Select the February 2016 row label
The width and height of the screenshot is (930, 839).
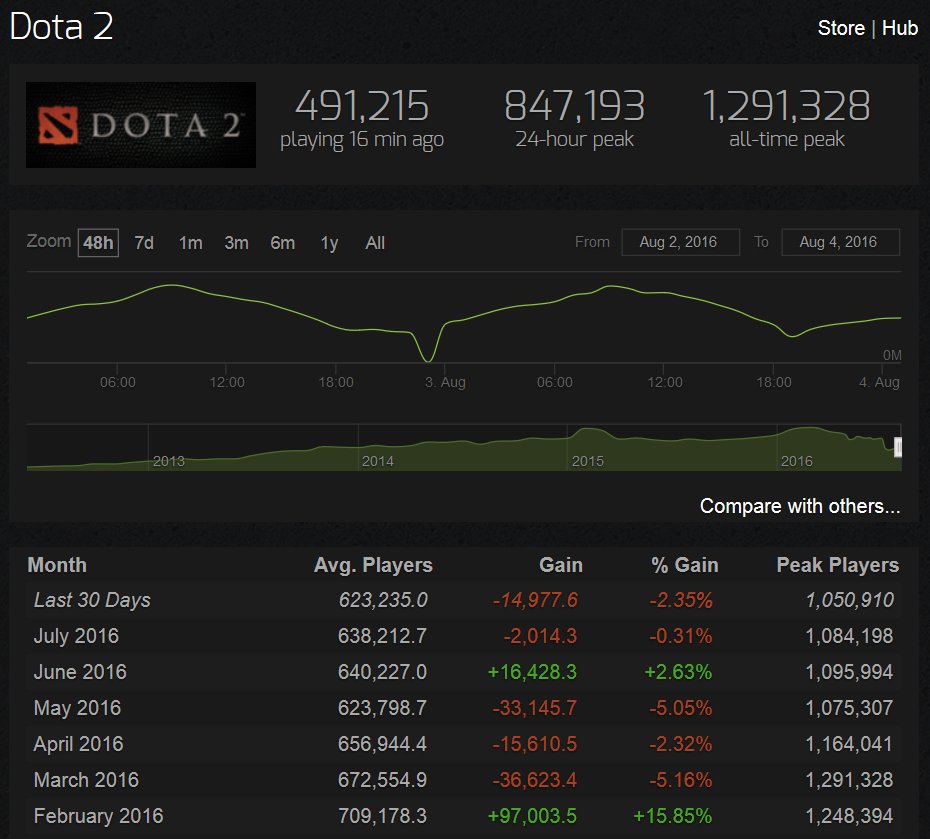(x=98, y=816)
